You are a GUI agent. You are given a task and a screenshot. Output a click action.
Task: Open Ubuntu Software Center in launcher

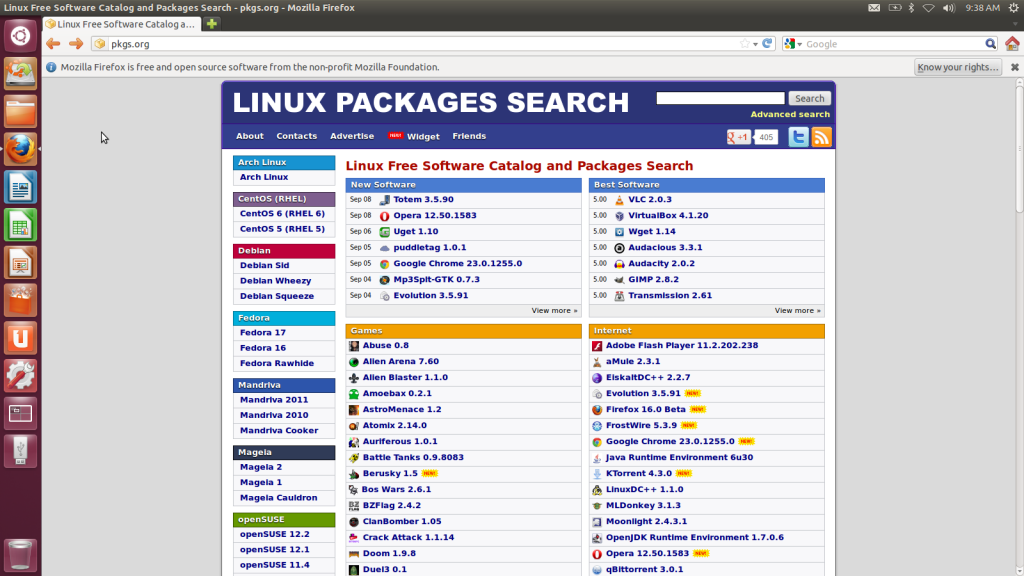click(20, 300)
